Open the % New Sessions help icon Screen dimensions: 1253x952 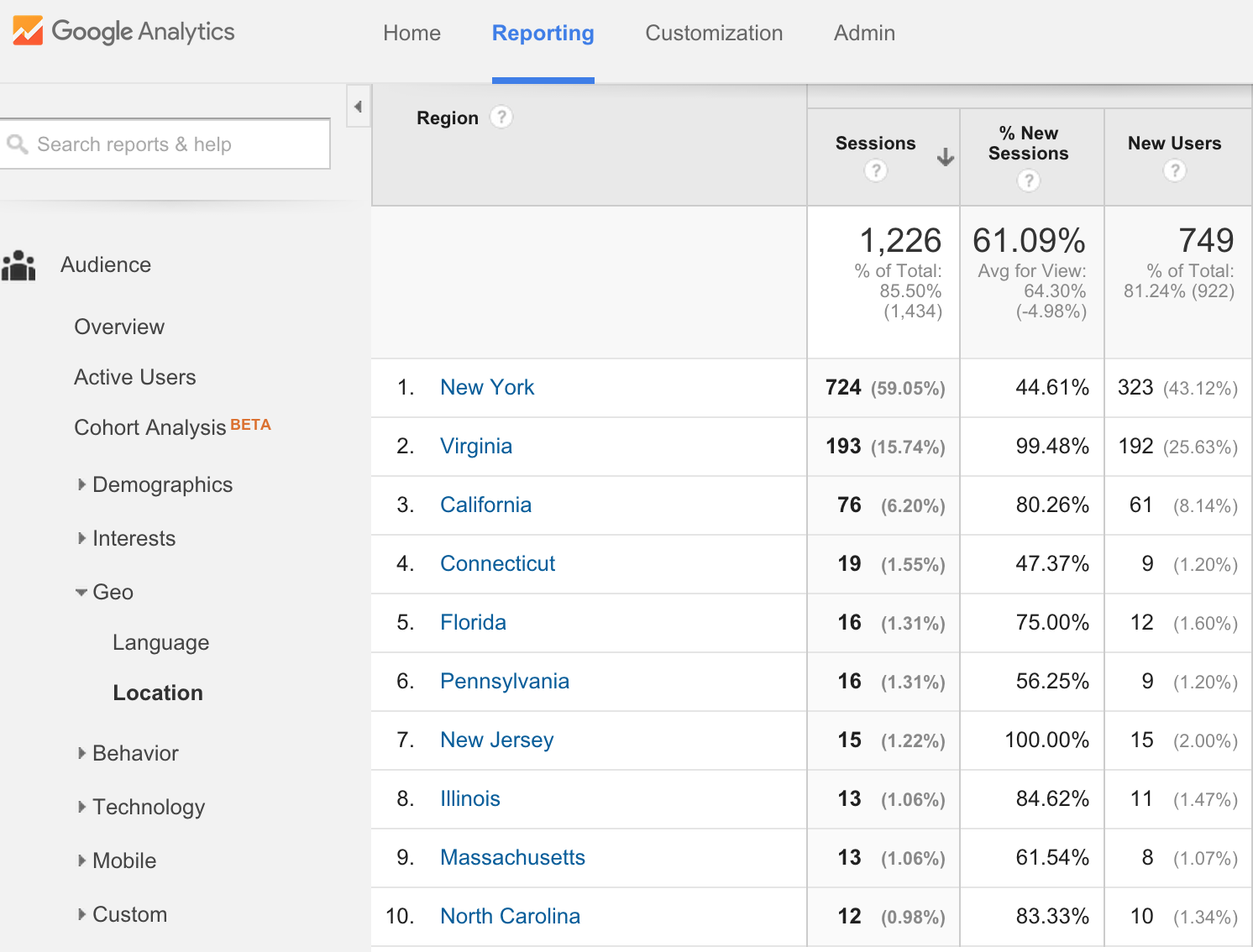[x=1029, y=180]
